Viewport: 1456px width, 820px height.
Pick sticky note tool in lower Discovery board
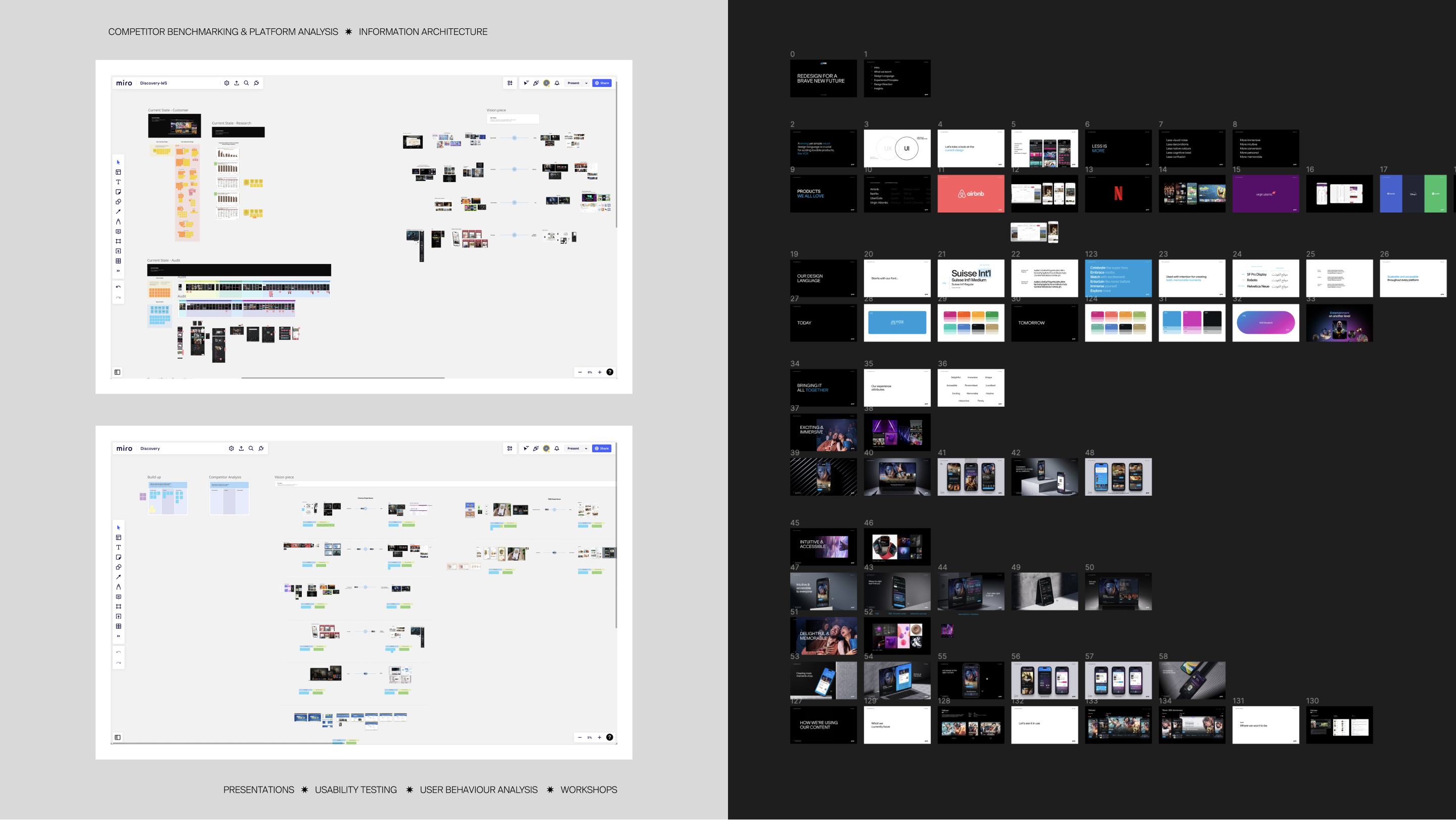click(x=118, y=557)
